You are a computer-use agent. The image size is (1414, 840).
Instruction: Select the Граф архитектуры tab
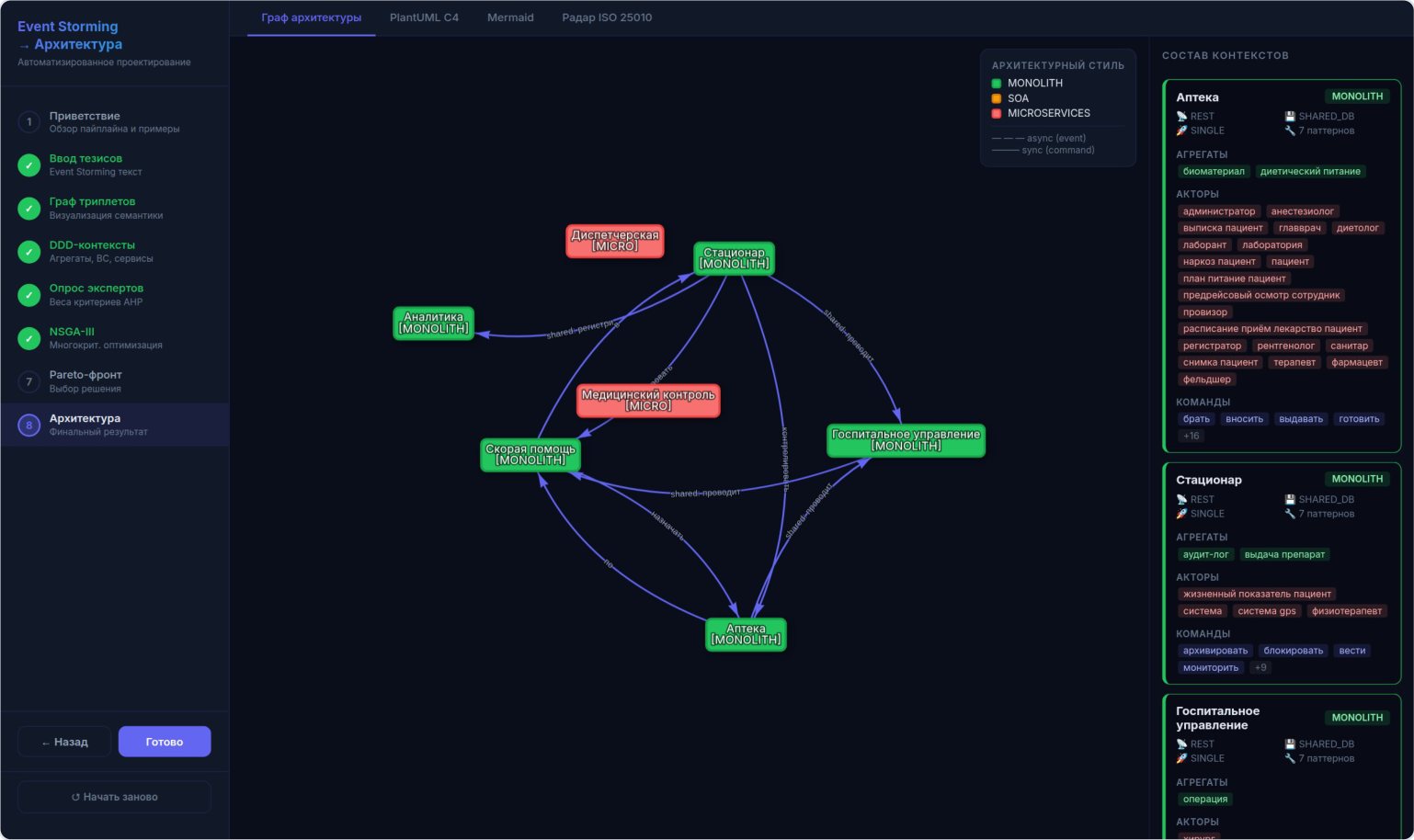[311, 17]
